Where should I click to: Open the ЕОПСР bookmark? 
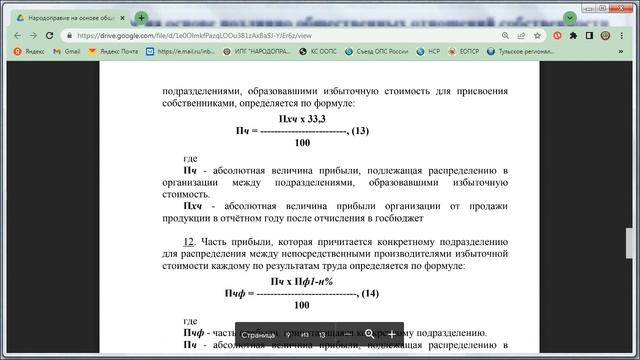[x=463, y=51]
